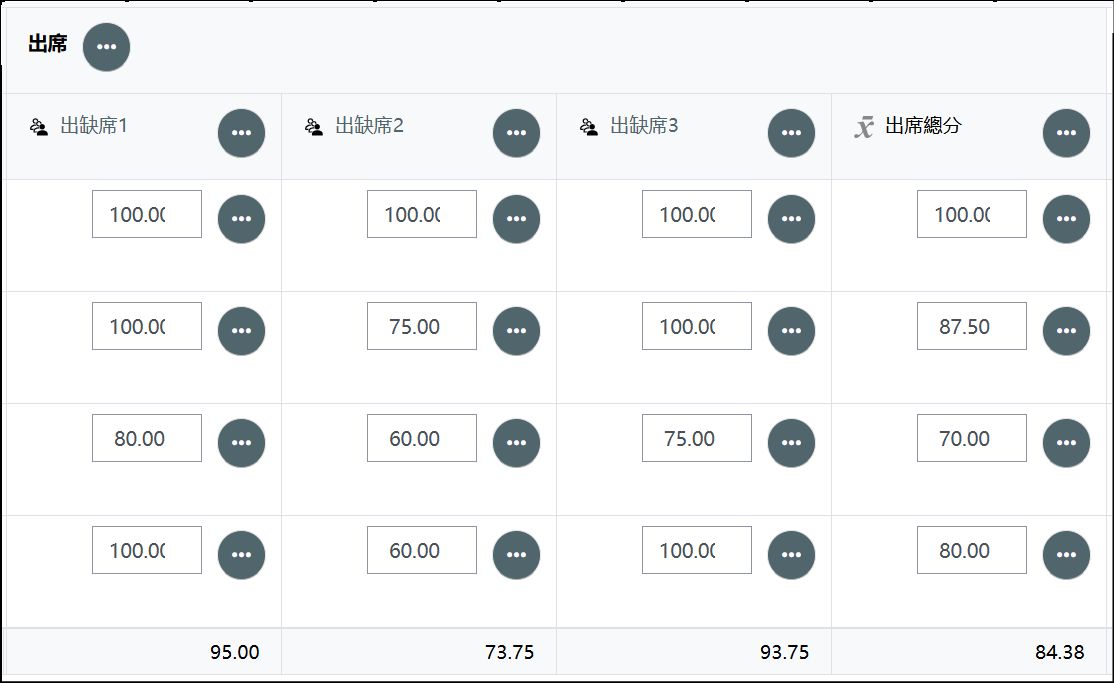Open cell menu next to 80.00 in 出缺席1

point(242,443)
